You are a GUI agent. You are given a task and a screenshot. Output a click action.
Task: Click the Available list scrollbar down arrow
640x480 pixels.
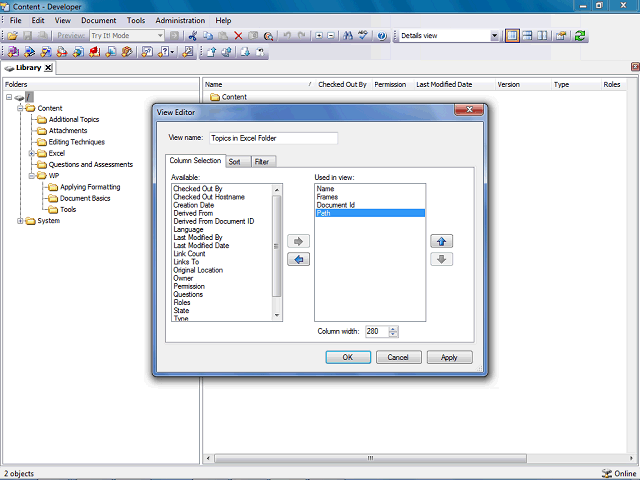coord(277,316)
